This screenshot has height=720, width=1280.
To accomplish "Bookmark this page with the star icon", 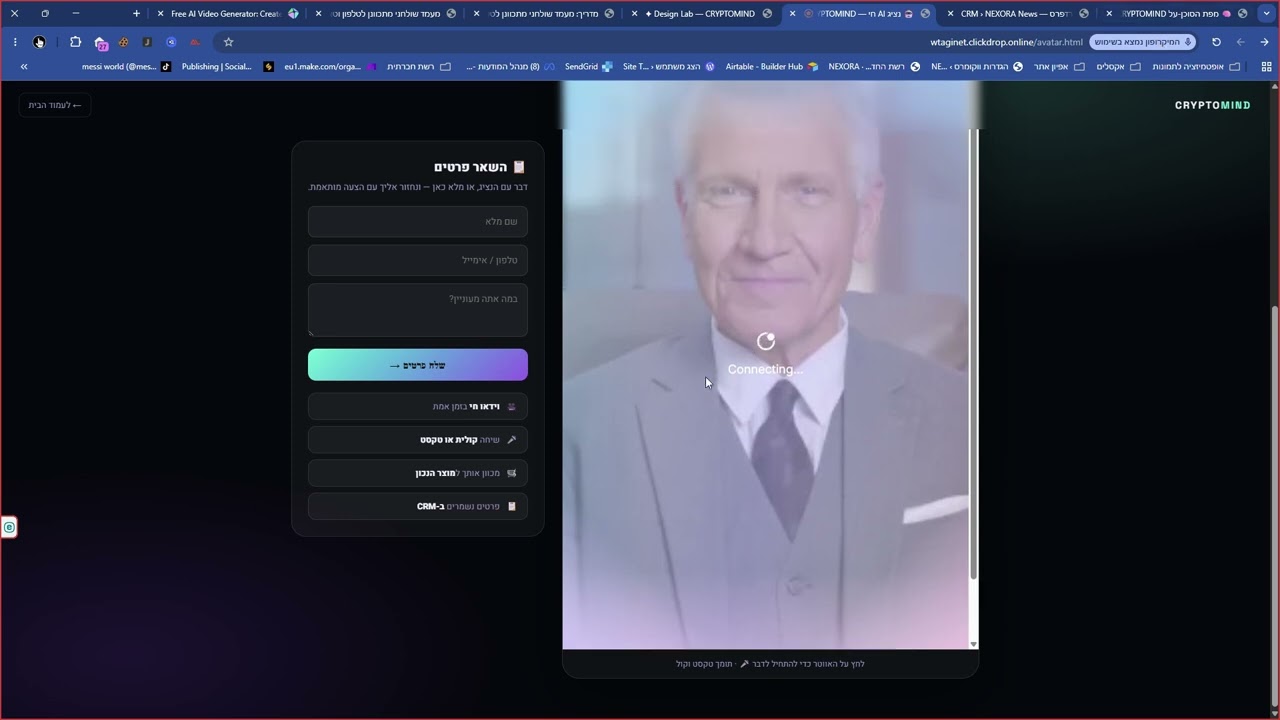I will 228,42.
